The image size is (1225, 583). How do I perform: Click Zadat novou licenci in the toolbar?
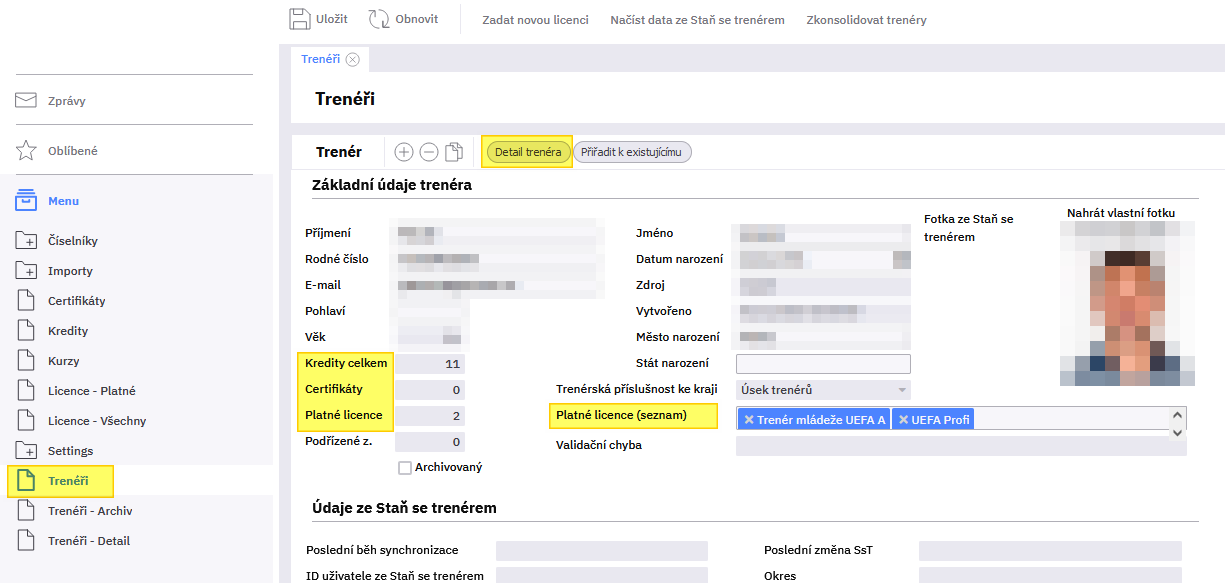pyautogui.click(x=535, y=20)
